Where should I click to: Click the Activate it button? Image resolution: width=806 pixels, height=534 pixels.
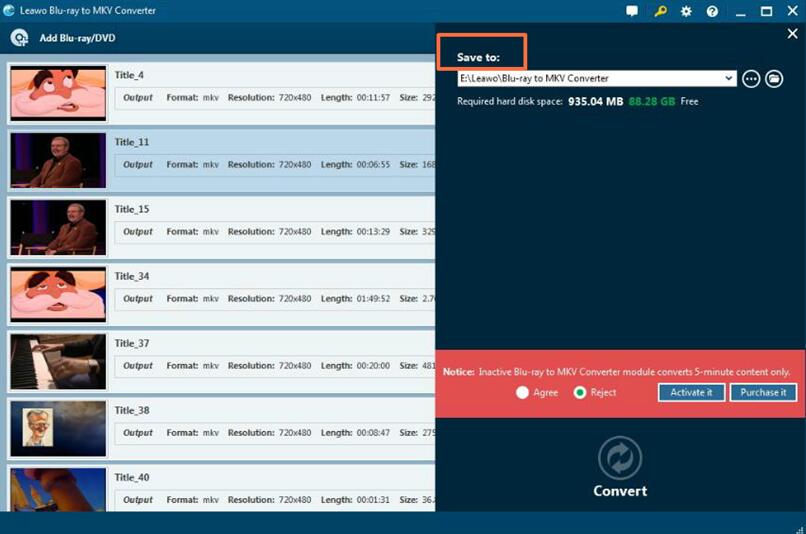[691, 392]
